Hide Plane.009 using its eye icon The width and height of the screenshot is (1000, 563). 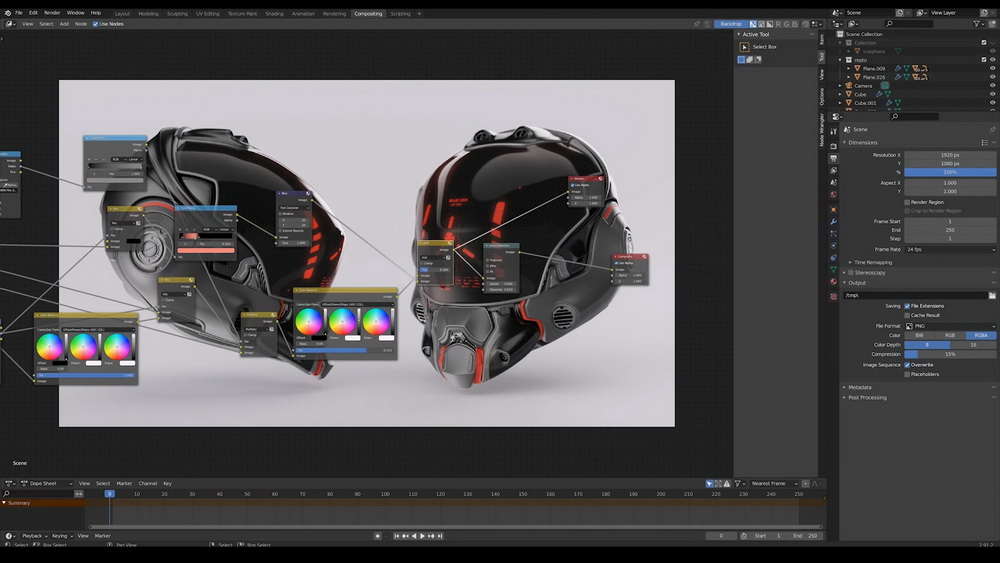point(992,68)
